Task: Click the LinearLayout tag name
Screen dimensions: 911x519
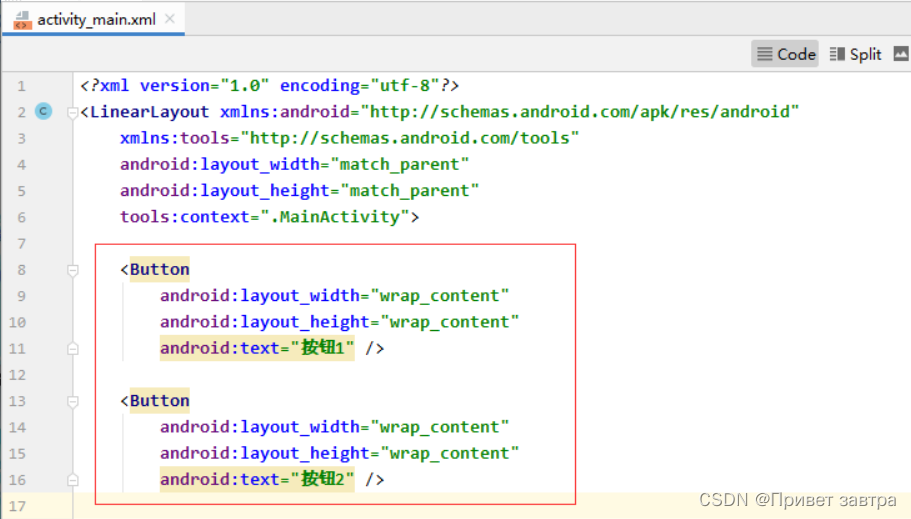Action: 149,112
